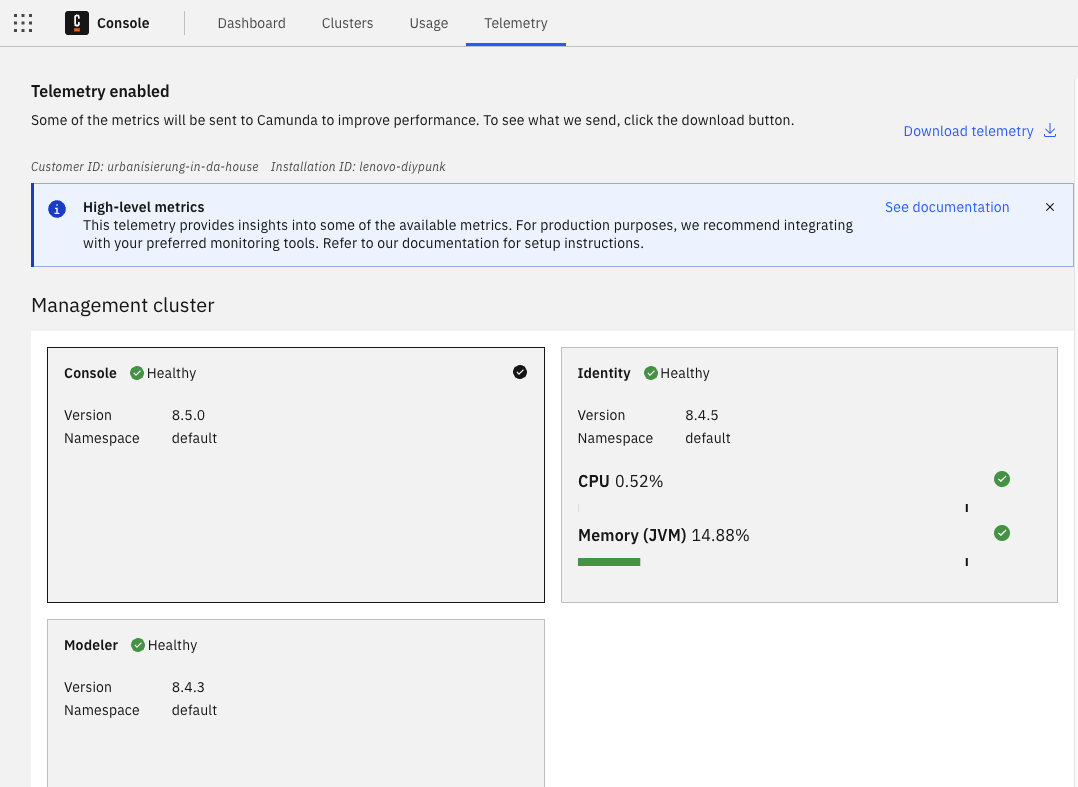
Task: Open the See documentation link
Action: 946,207
